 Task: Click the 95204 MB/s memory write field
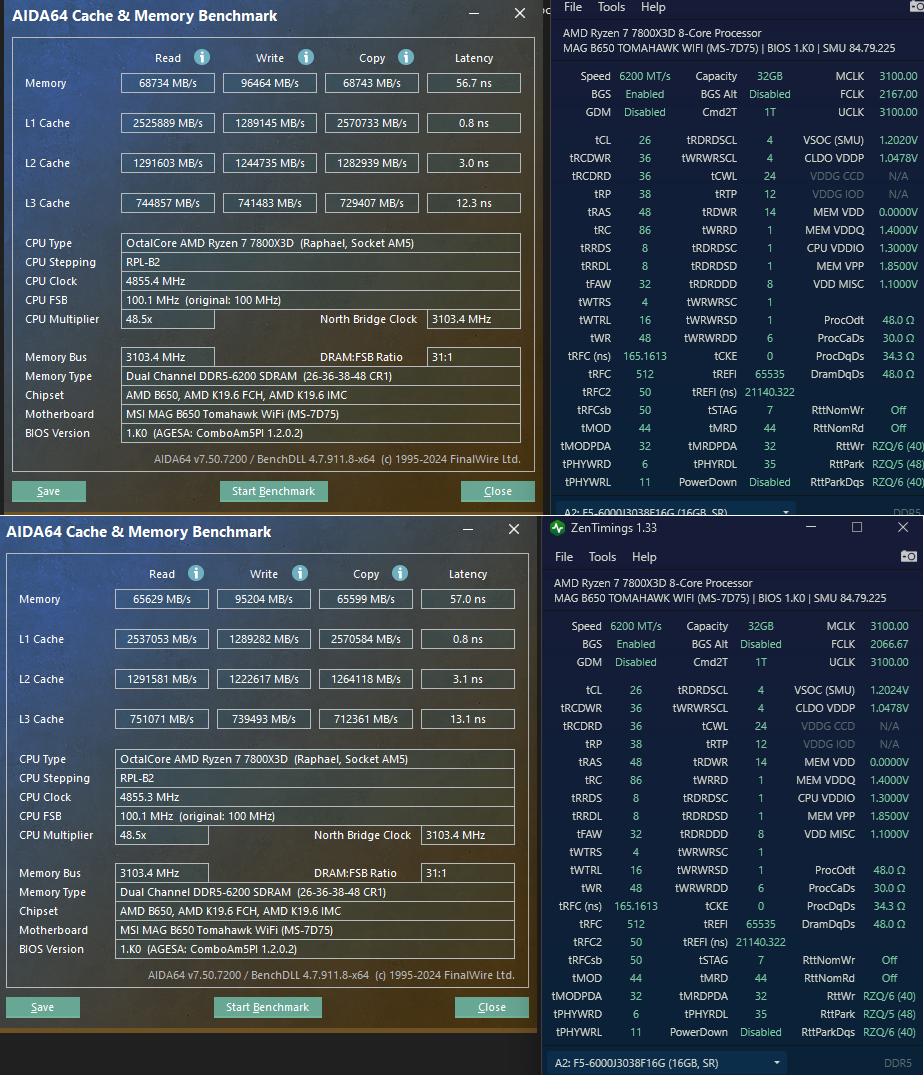coord(264,599)
